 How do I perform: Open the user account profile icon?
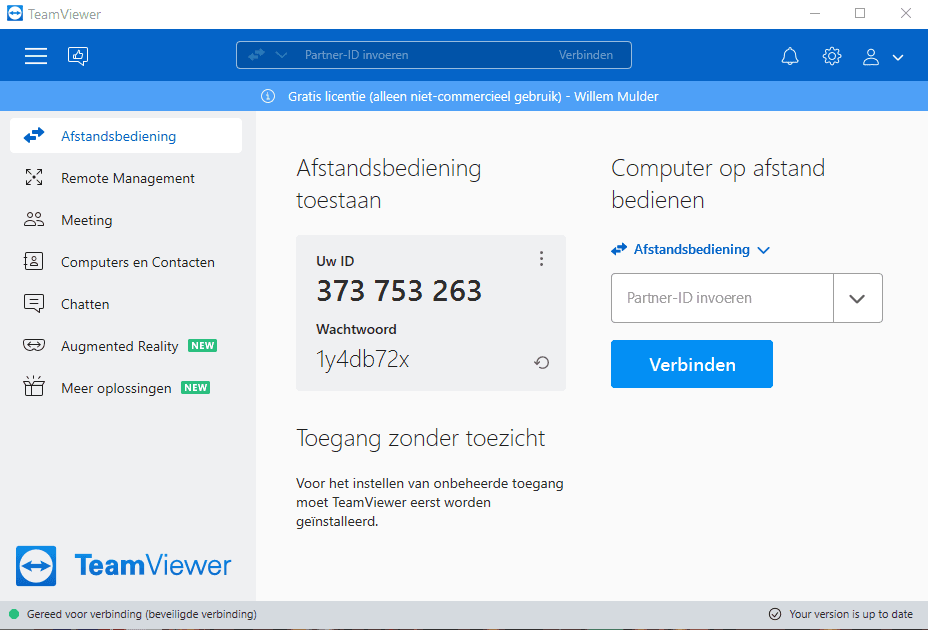tap(871, 57)
